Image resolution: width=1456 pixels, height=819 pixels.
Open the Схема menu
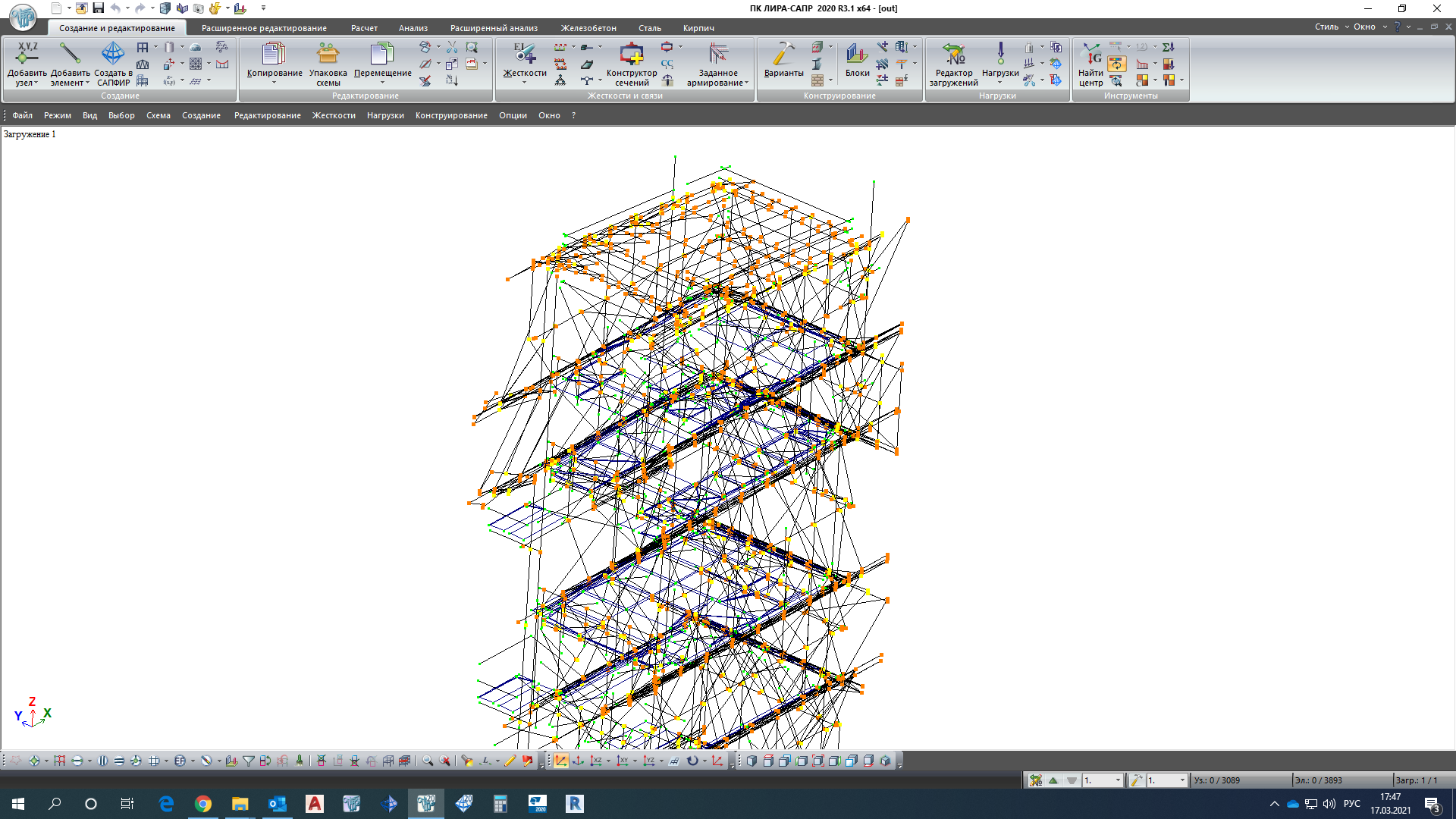tap(158, 115)
